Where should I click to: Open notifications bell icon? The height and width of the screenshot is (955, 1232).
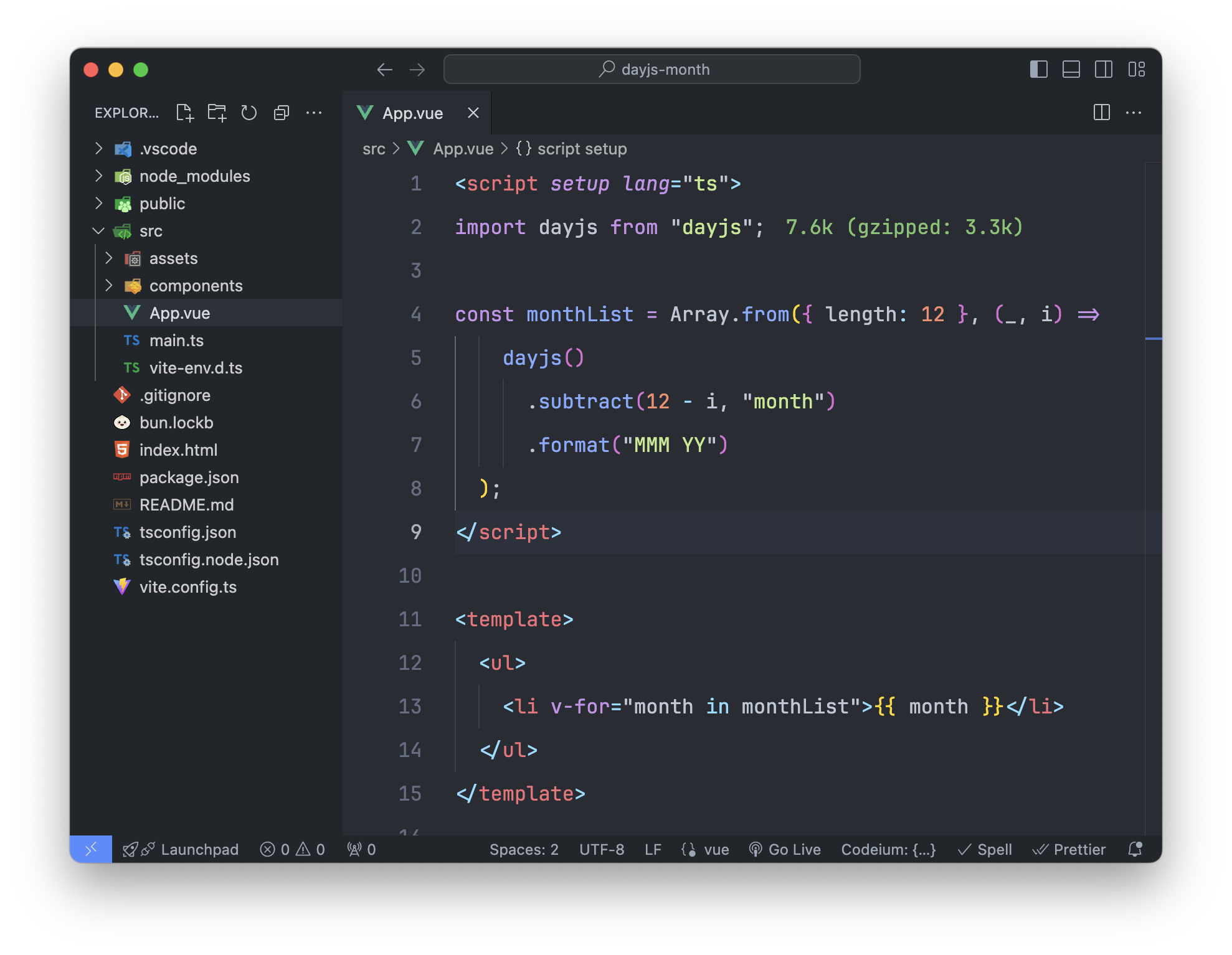coord(1135,849)
